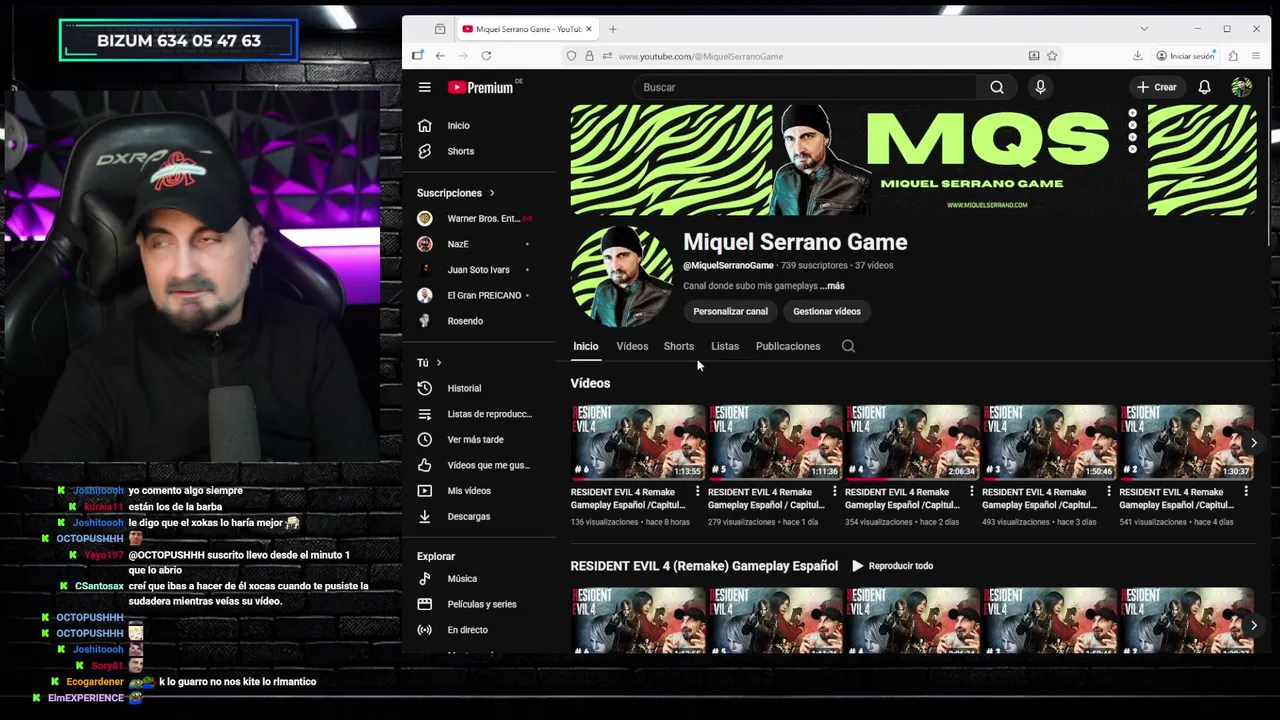Screen dimensions: 1280x720
Task: Close the Miquel Serrano Game tab
Action: 589,29
